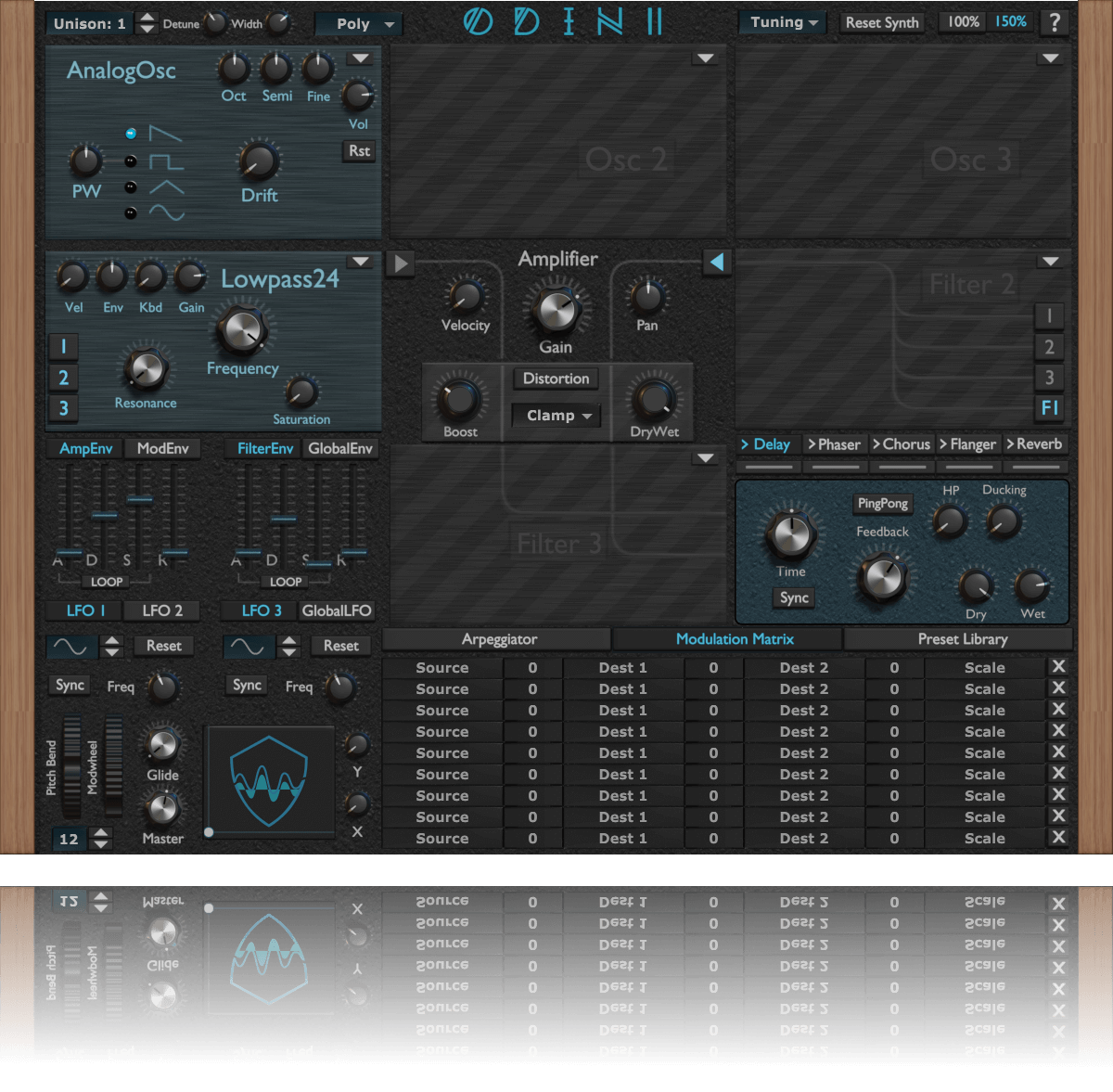Click the LFO 1 sine waveform display
The image size is (1113, 1092).
pos(71,646)
